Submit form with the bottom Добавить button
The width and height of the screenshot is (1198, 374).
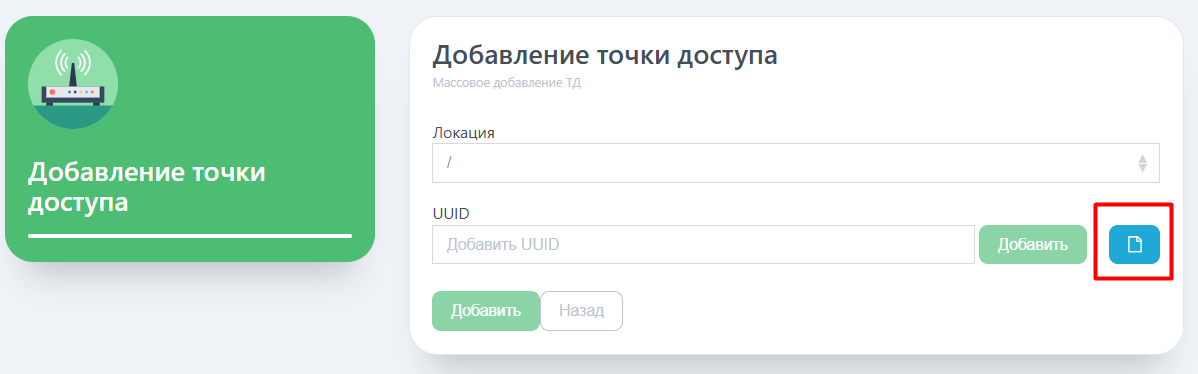pos(486,311)
